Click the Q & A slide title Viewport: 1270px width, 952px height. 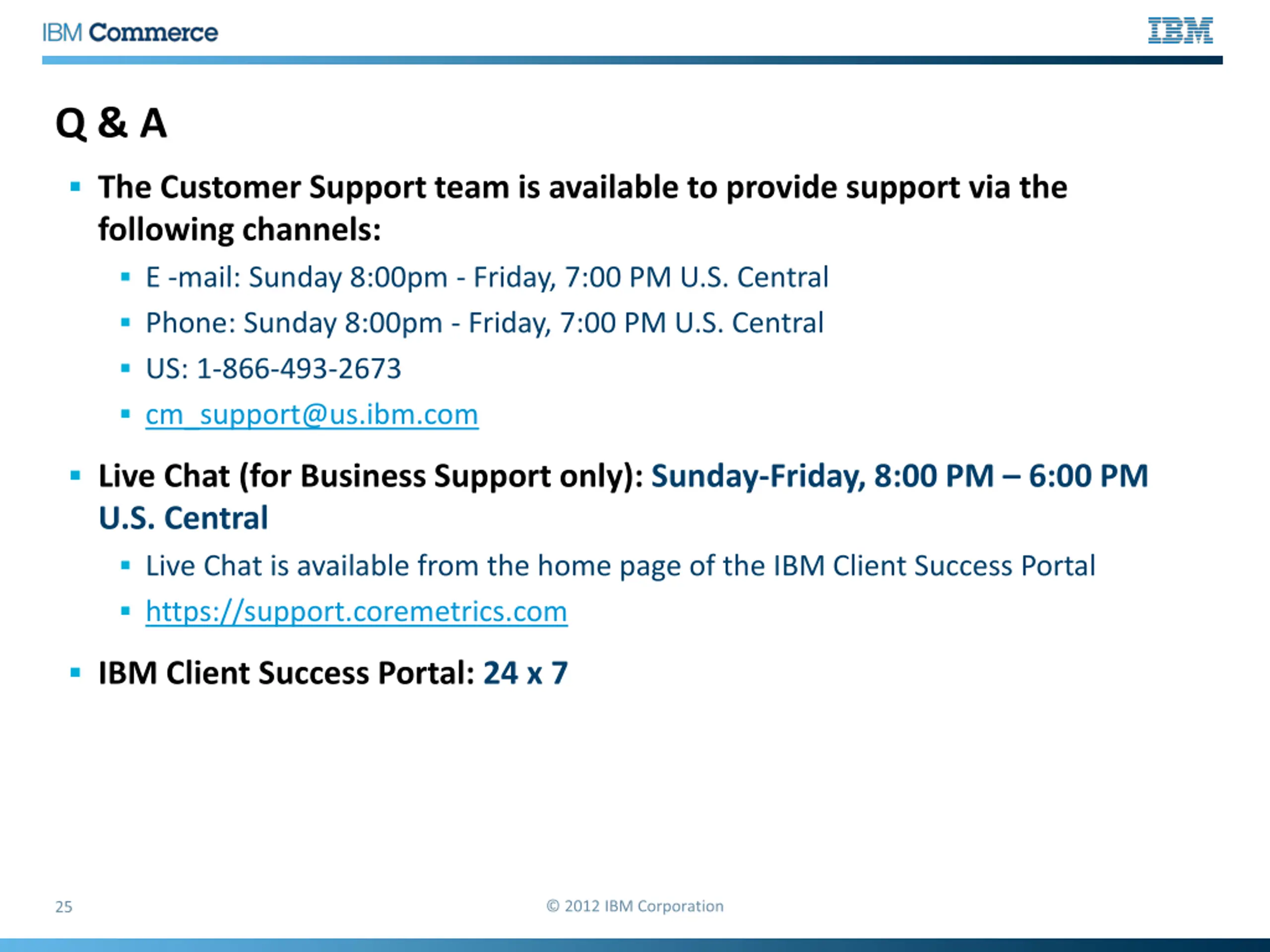[112, 123]
